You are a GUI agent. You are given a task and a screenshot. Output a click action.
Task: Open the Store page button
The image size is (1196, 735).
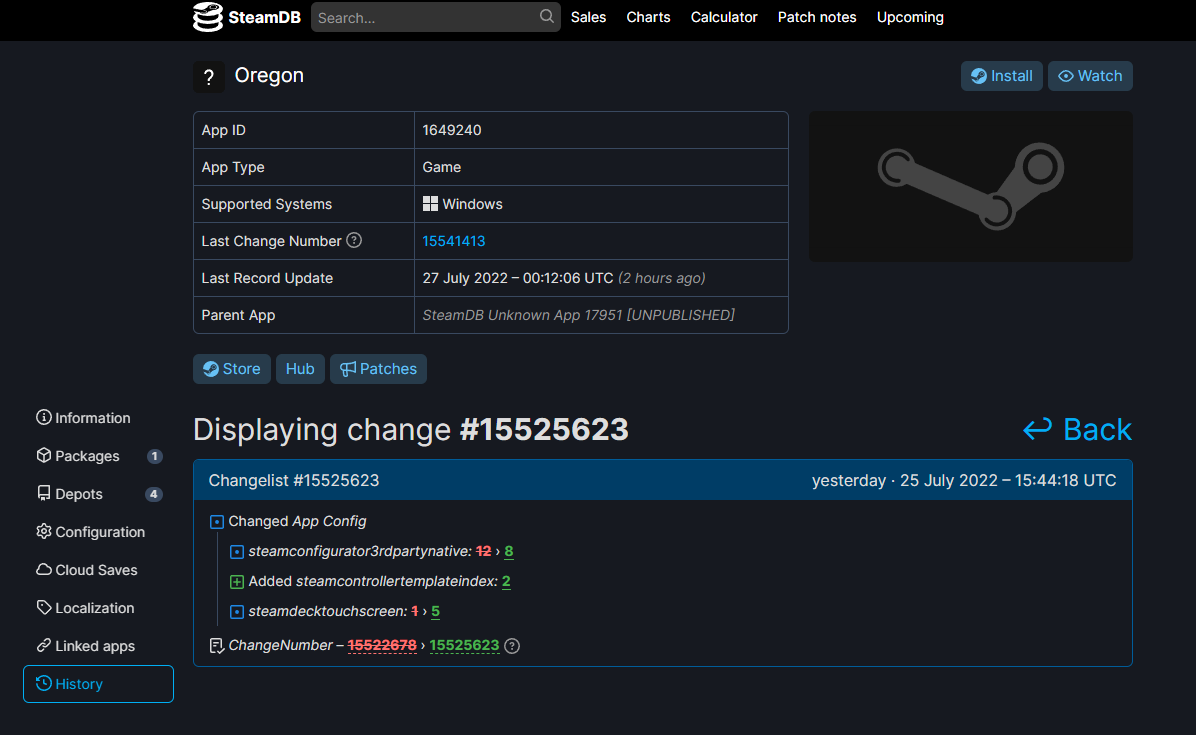[x=232, y=369]
